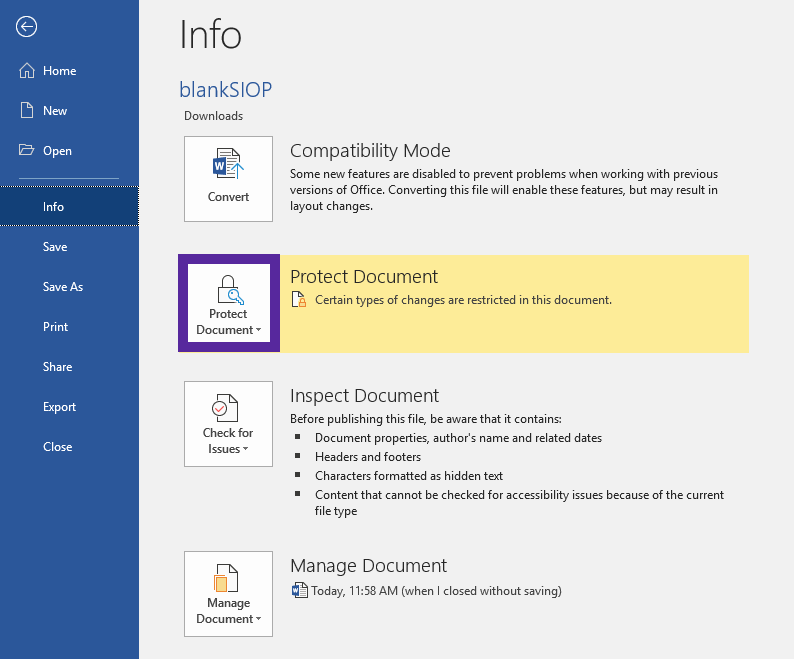Image resolution: width=794 pixels, height=659 pixels.
Task: Click 'Before publishing this file' text
Action: [x=426, y=419]
